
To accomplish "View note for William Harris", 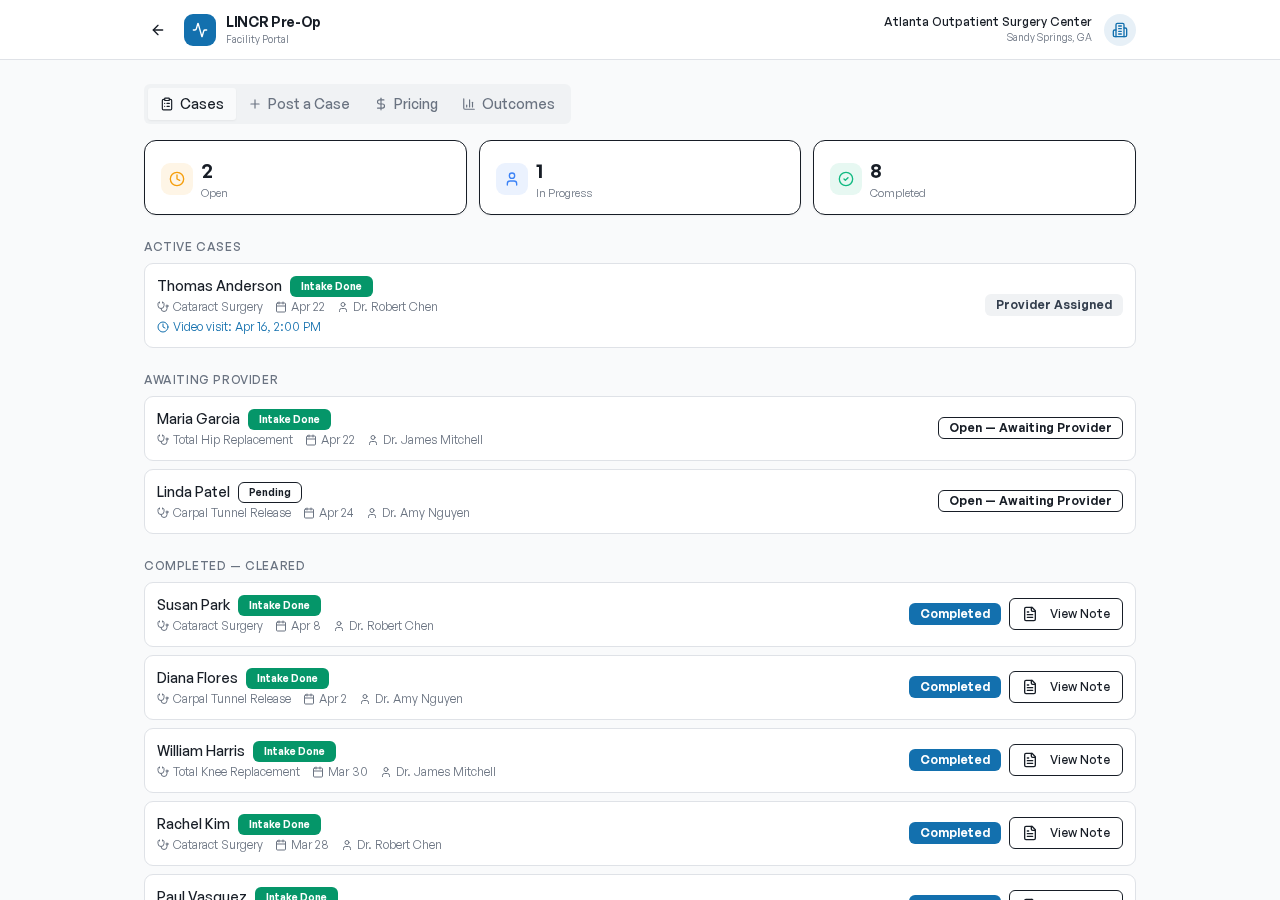I will (x=1065, y=760).
